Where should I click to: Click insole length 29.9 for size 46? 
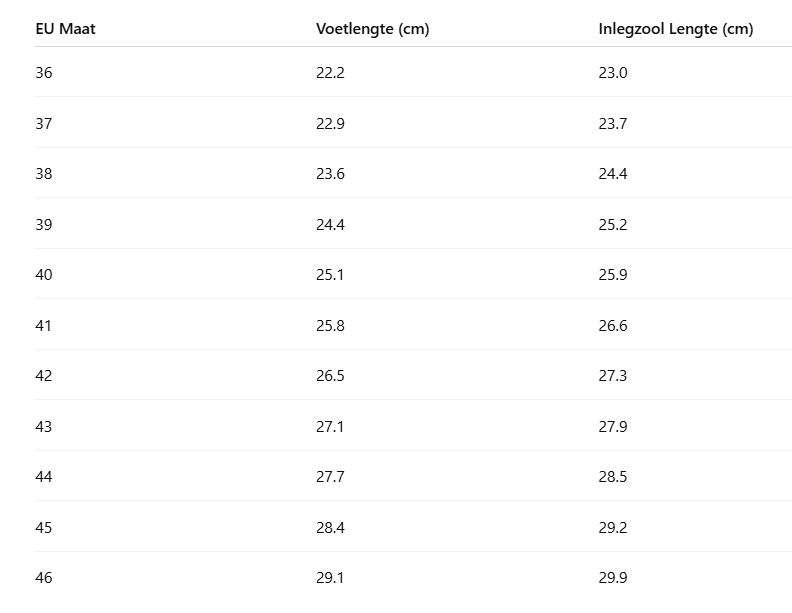click(x=613, y=578)
